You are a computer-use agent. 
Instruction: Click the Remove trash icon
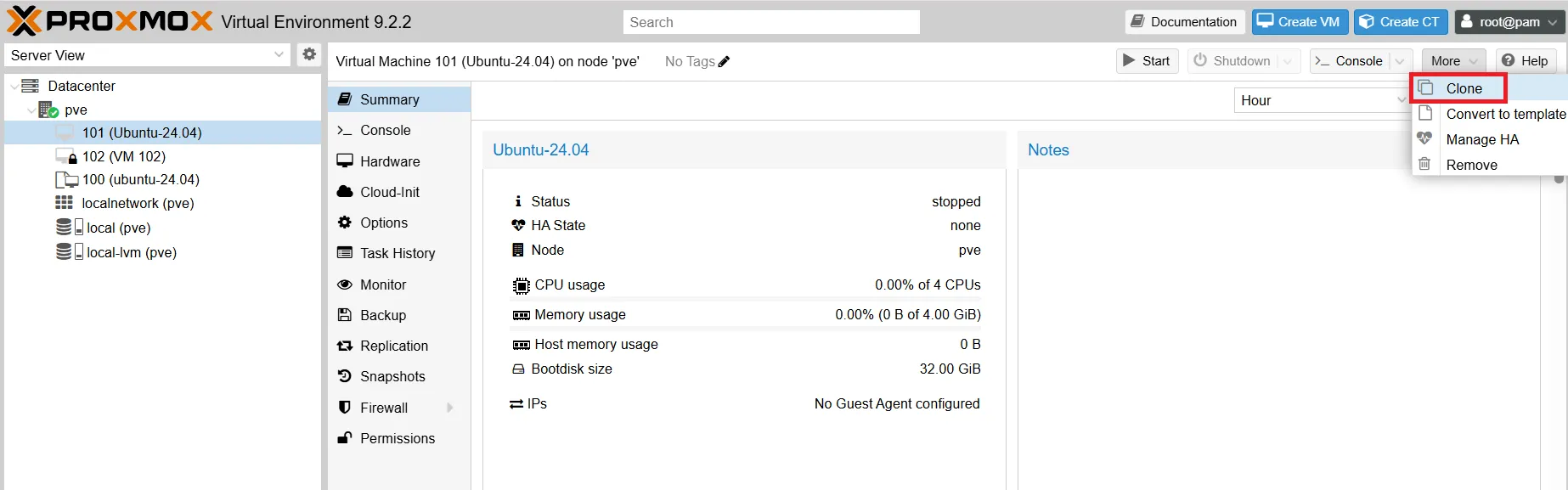pos(1424,164)
